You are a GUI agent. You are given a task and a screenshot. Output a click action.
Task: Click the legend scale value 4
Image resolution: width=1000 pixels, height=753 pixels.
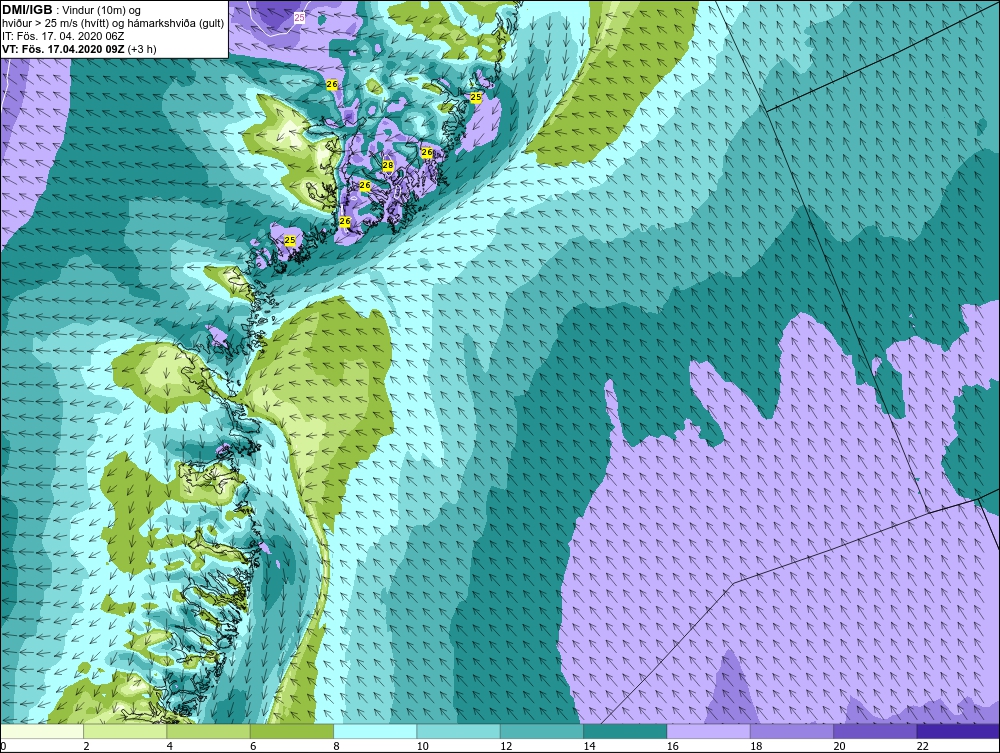click(x=170, y=746)
